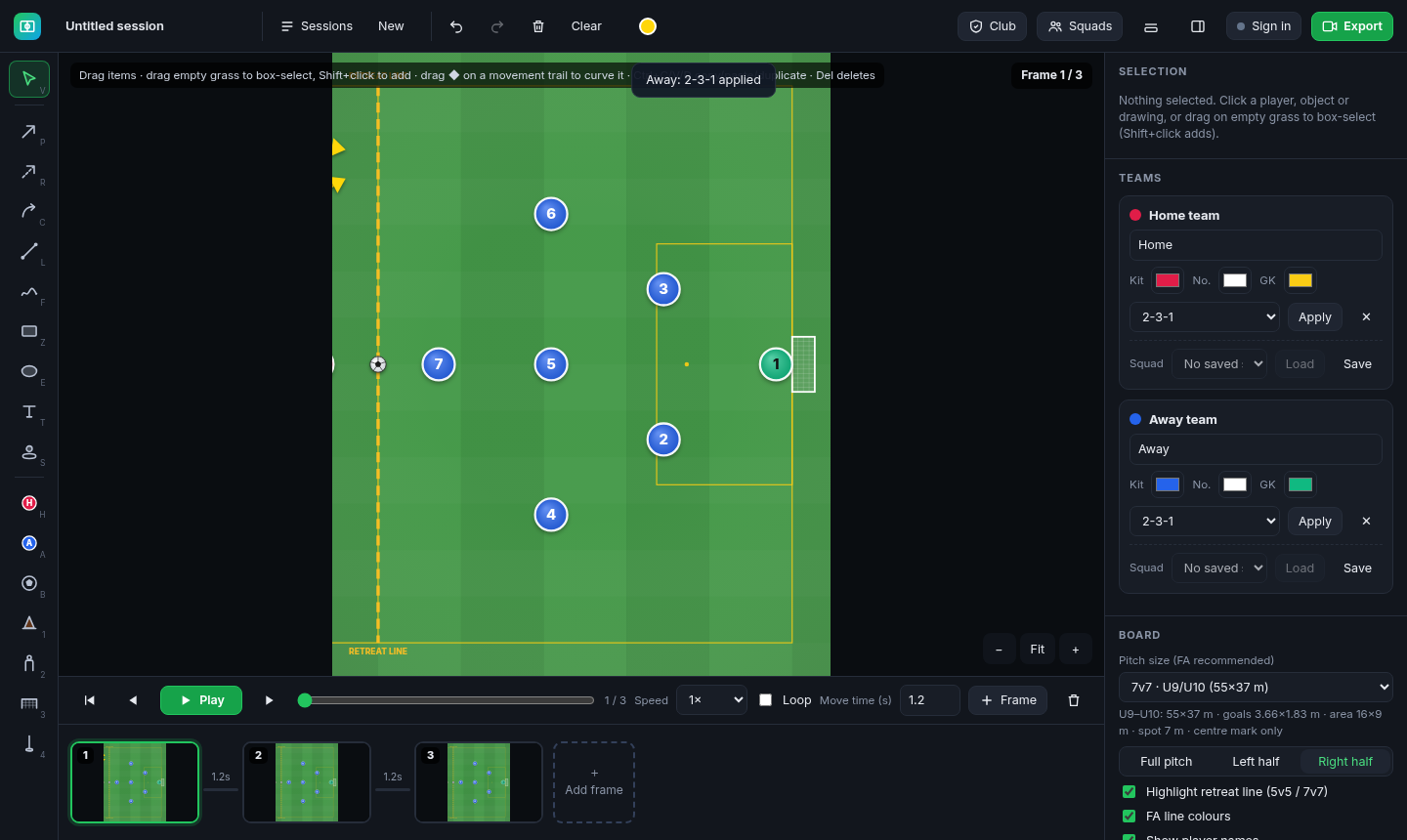
Task: Open the pitch size dropdown
Action: [x=1256, y=688]
